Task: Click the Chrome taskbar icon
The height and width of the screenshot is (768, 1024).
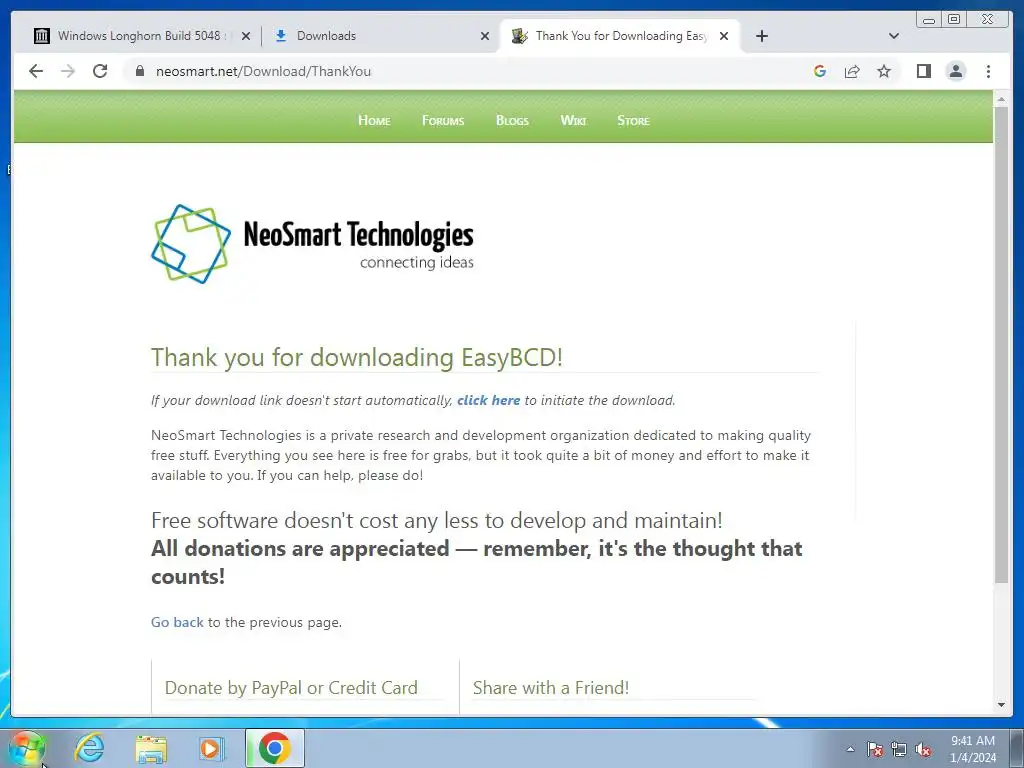Action: click(275, 748)
